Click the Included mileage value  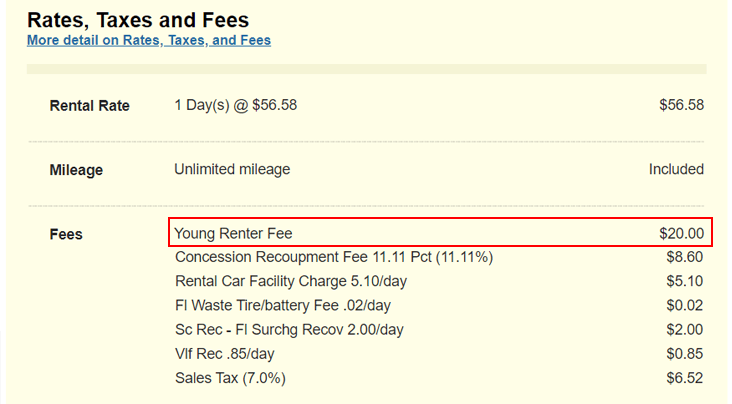[x=676, y=169]
